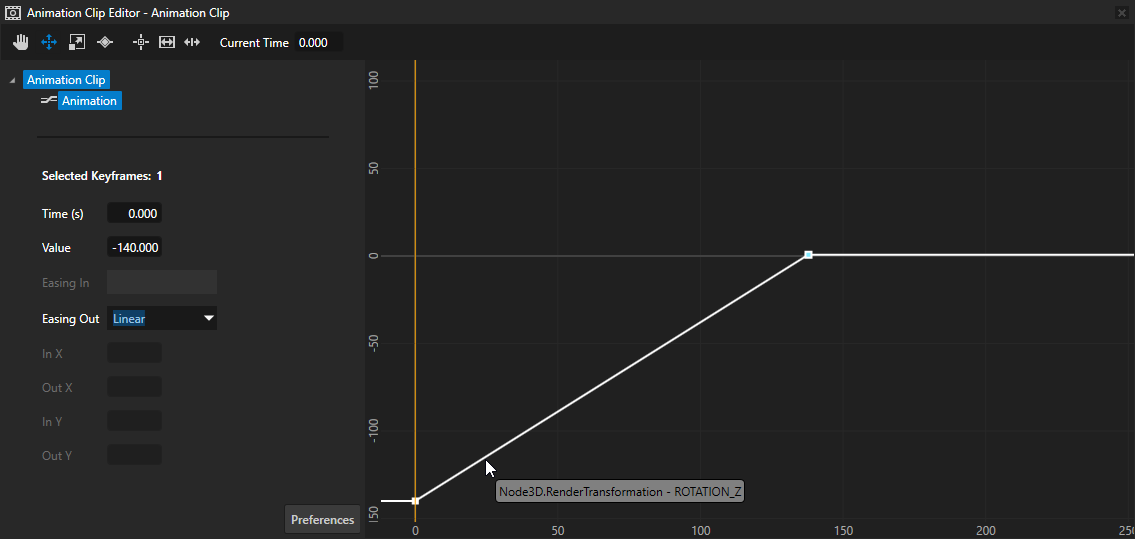The image size is (1135, 539).
Task: Select the Pan hand tool
Action: click(21, 42)
